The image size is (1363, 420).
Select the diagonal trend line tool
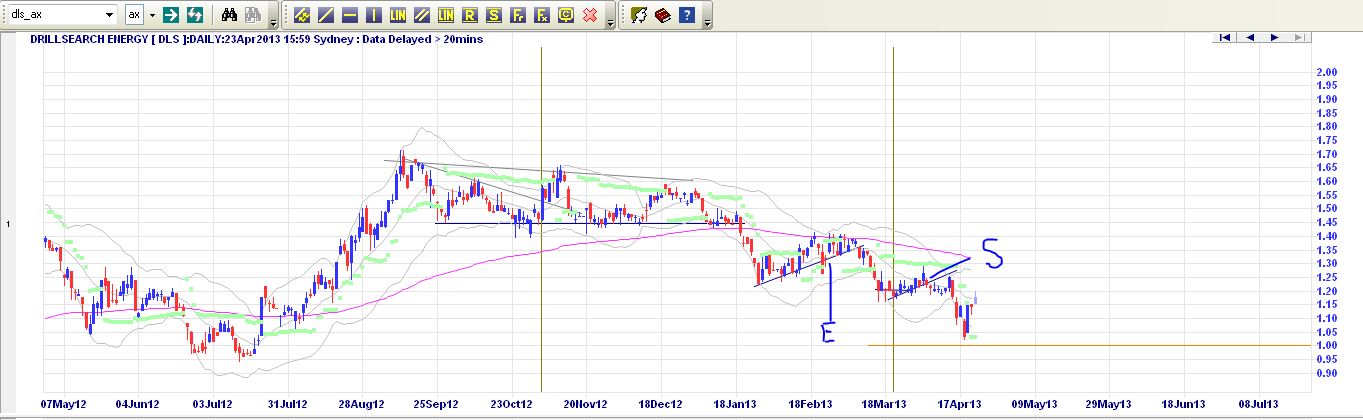coord(326,15)
